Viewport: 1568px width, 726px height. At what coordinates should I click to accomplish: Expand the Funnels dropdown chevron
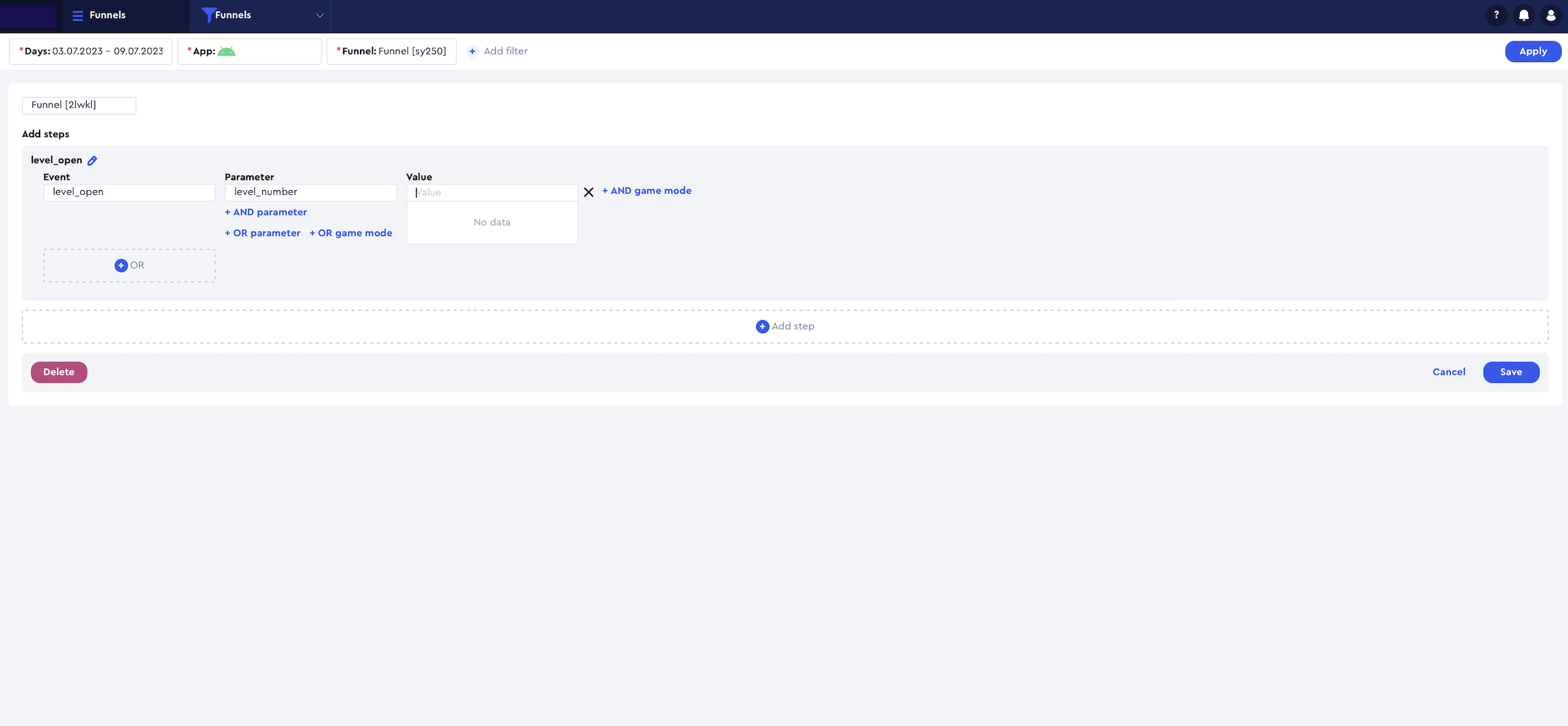pos(319,16)
